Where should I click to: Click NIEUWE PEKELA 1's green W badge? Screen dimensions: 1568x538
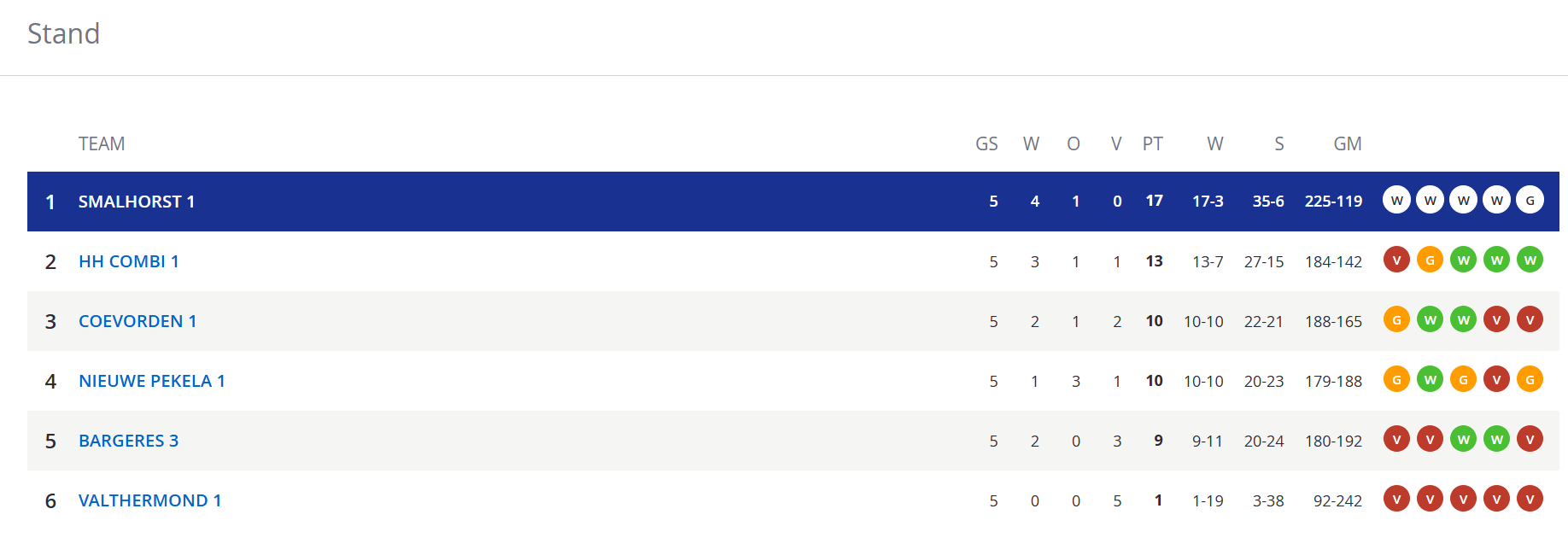tap(1430, 379)
